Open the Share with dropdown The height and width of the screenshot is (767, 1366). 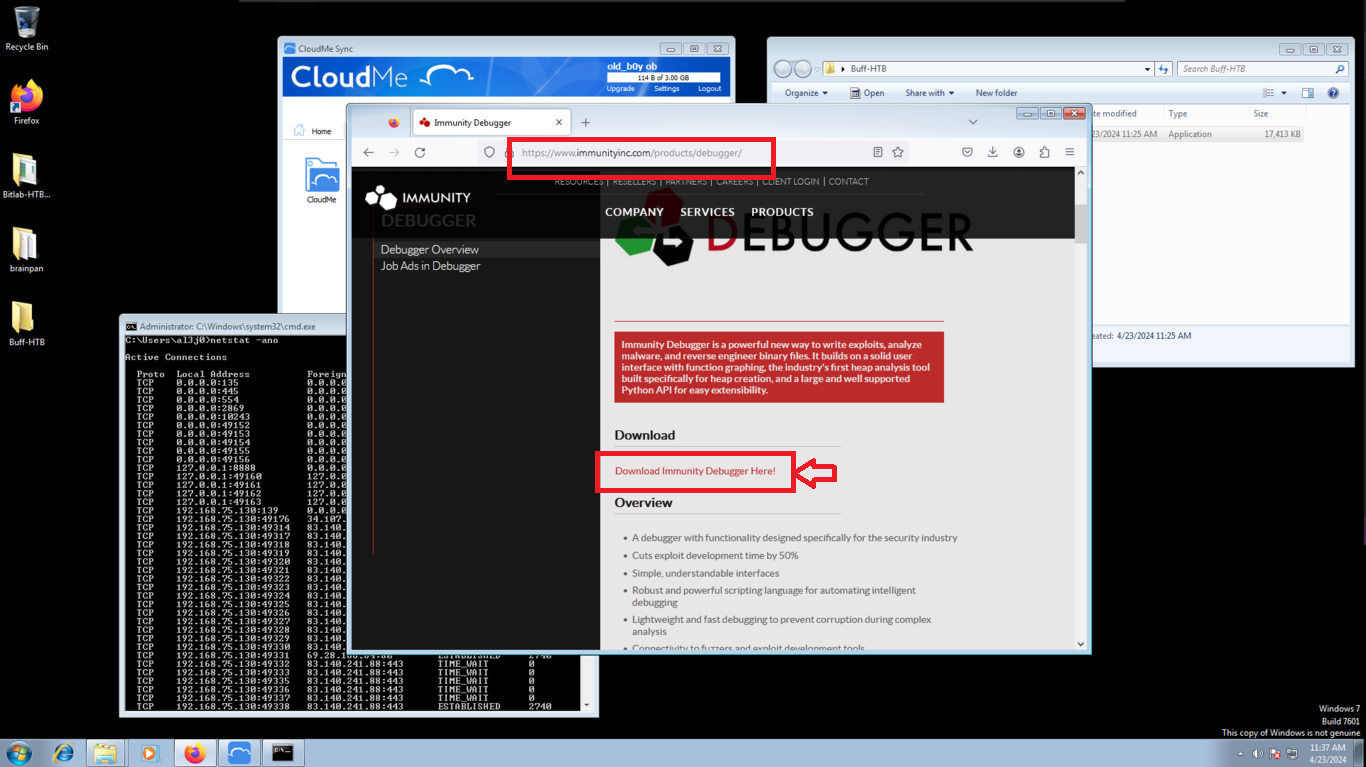click(x=929, y=93)
